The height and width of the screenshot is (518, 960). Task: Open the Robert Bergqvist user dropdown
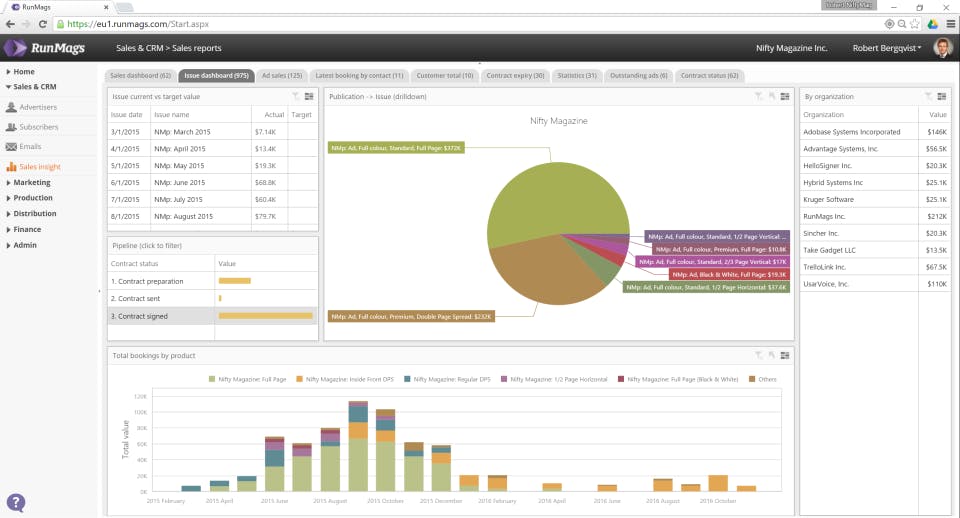point(887,48)
